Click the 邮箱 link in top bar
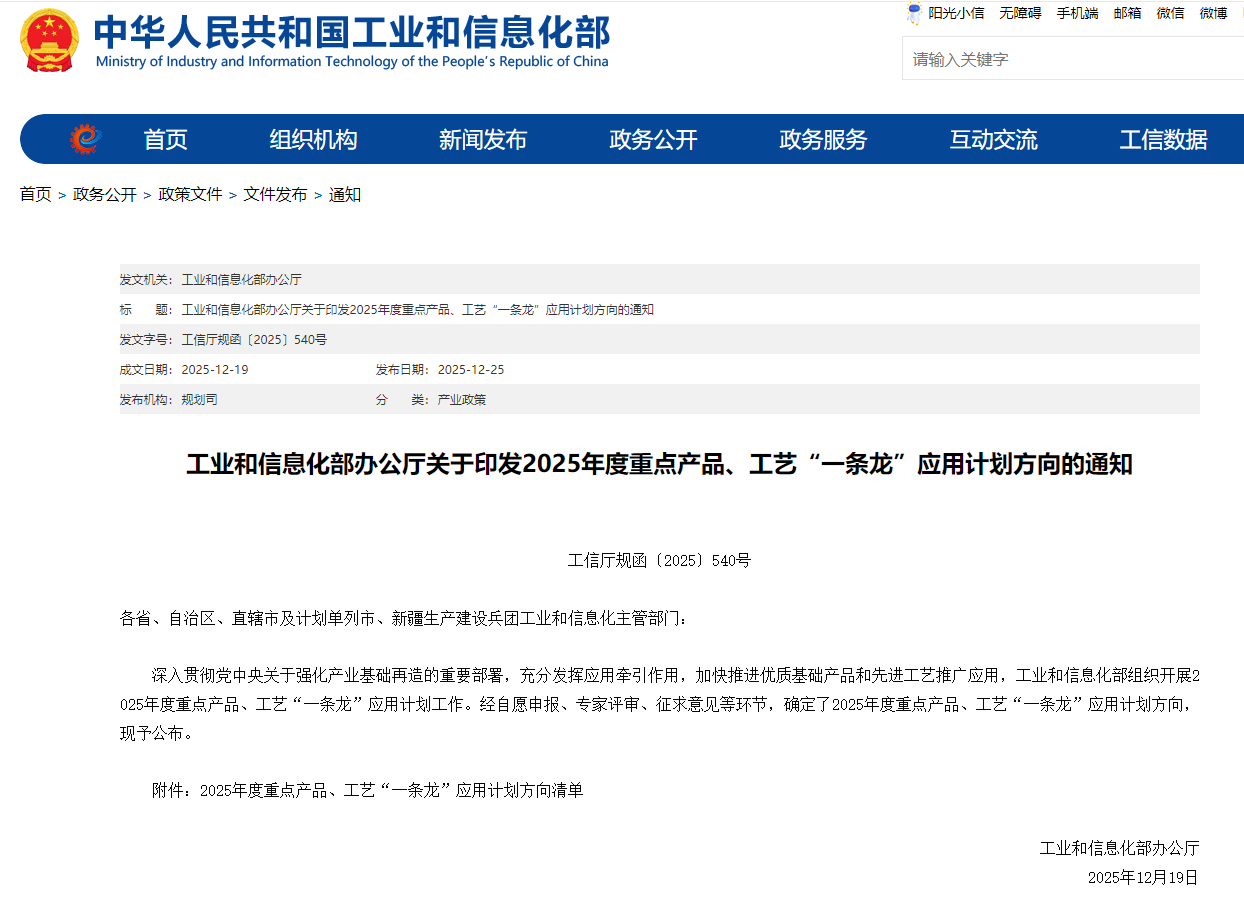 coord(1127,13)
